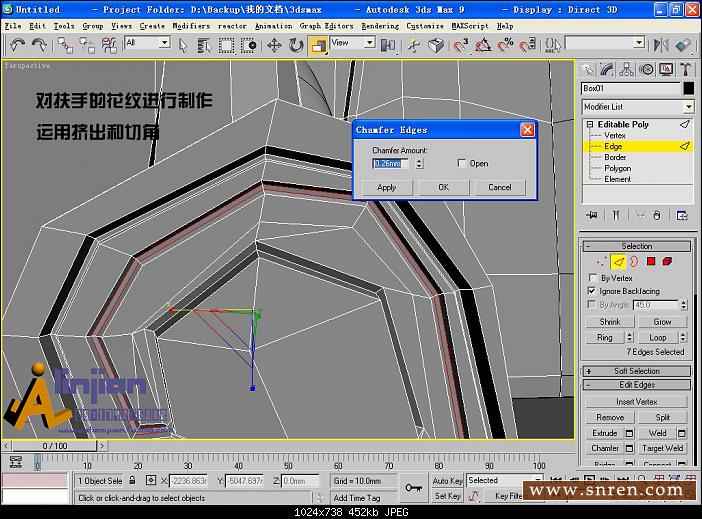
Task: Open the Rendering menu
Action: click(379, 26)
